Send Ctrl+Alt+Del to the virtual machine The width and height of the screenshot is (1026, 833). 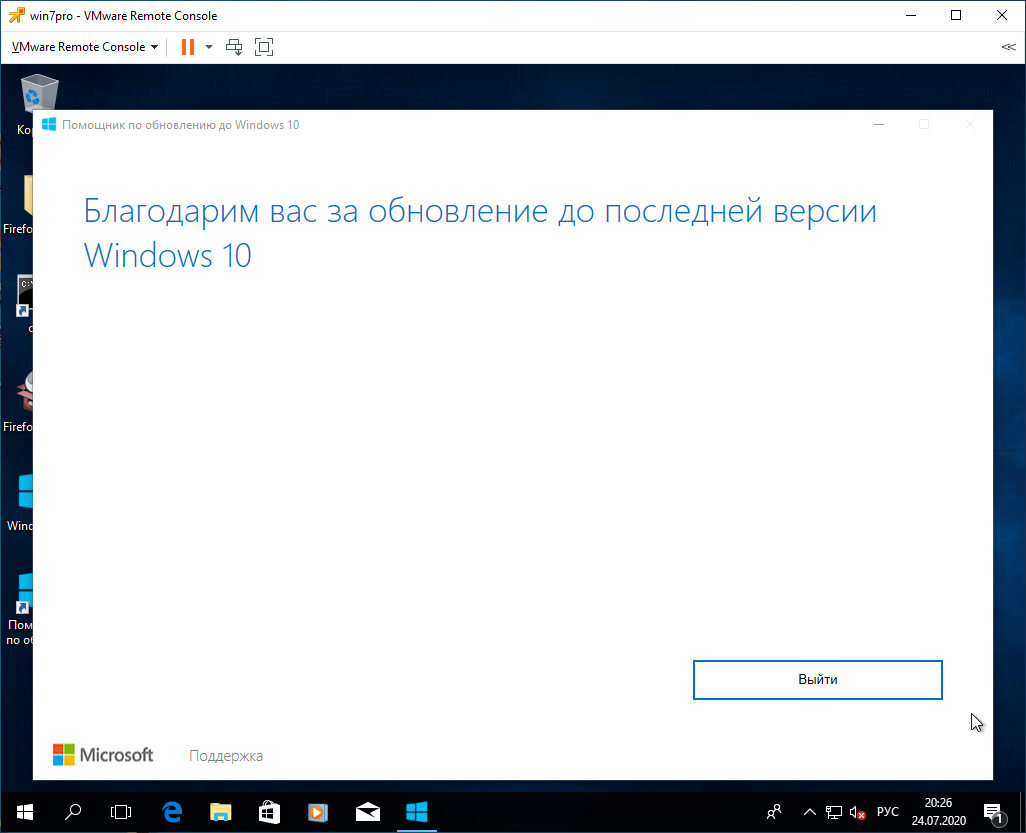tap(234, 46)
